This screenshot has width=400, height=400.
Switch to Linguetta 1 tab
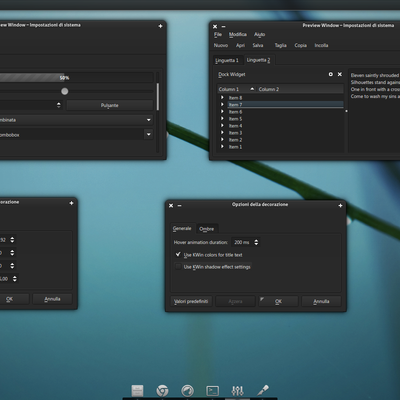(227, 60)
